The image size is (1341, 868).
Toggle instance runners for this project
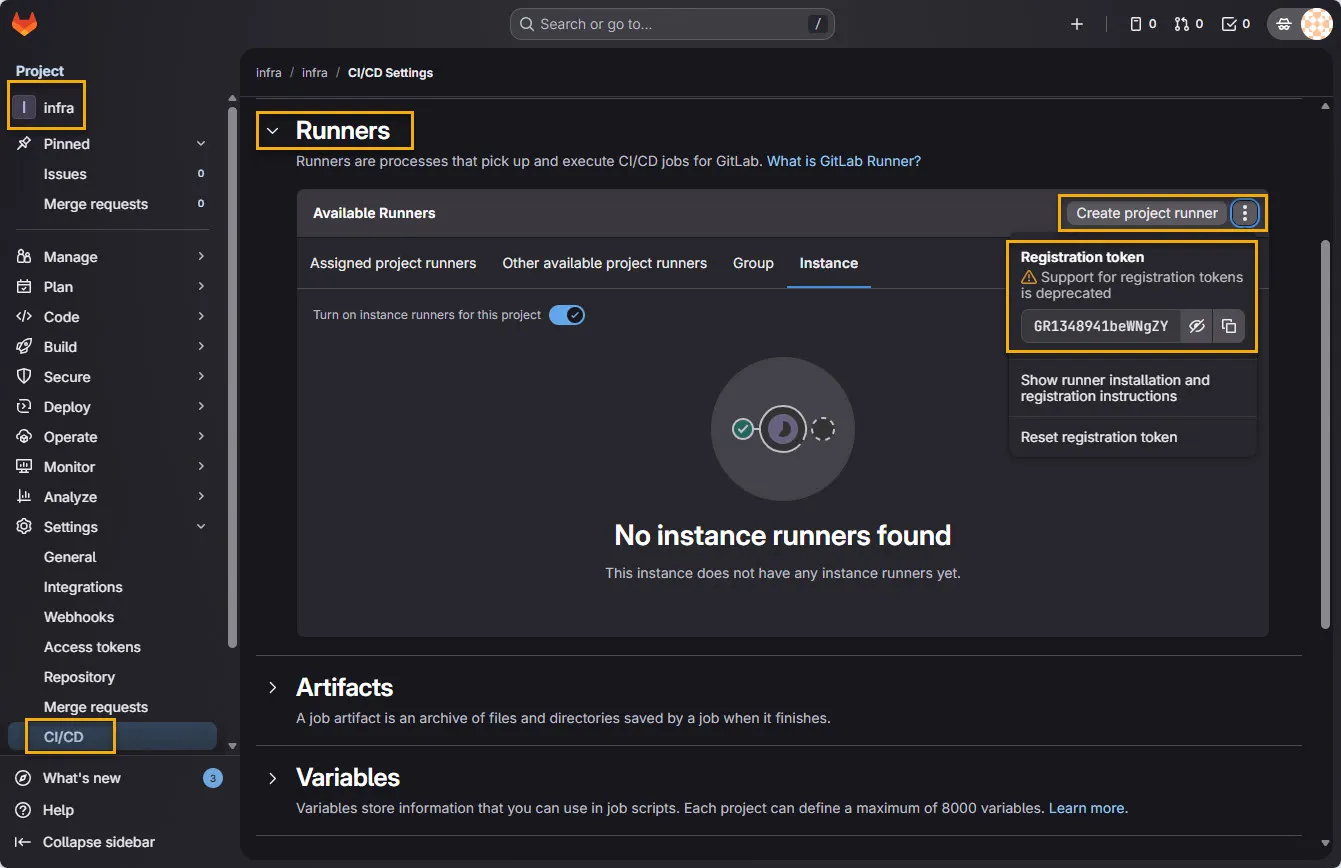(x=567, y=315)
